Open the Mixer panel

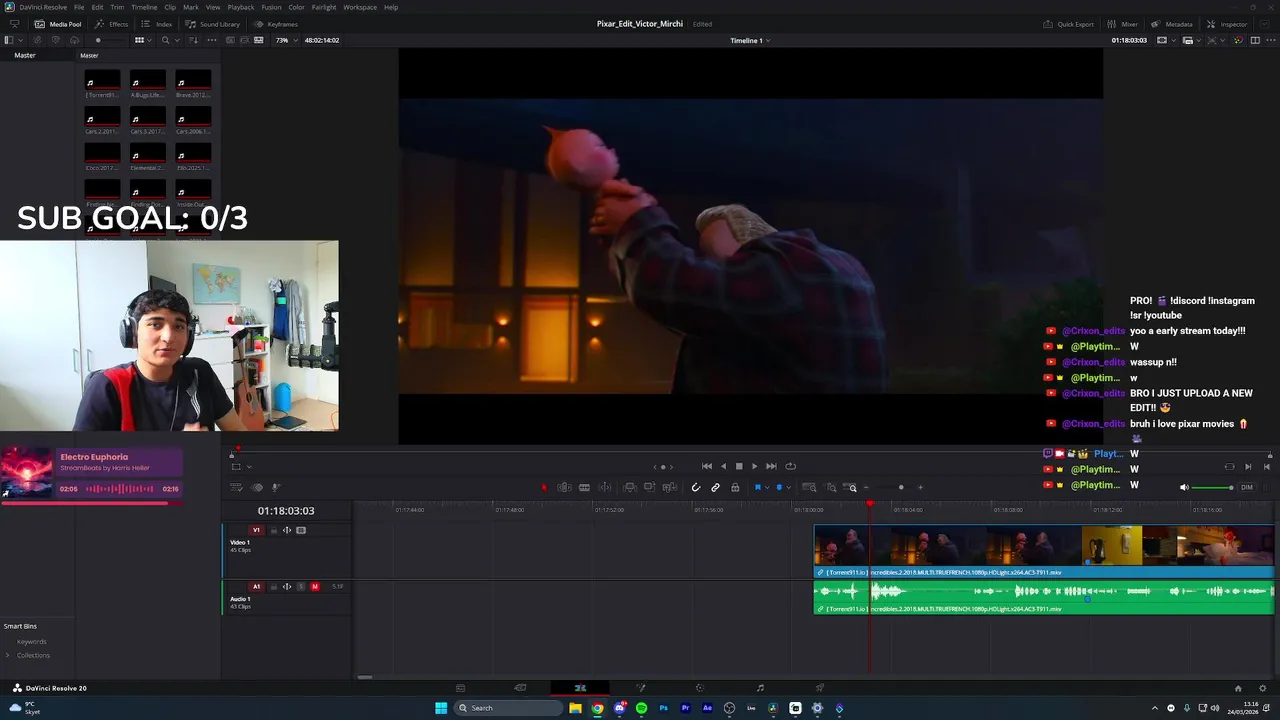point(1122,24)
